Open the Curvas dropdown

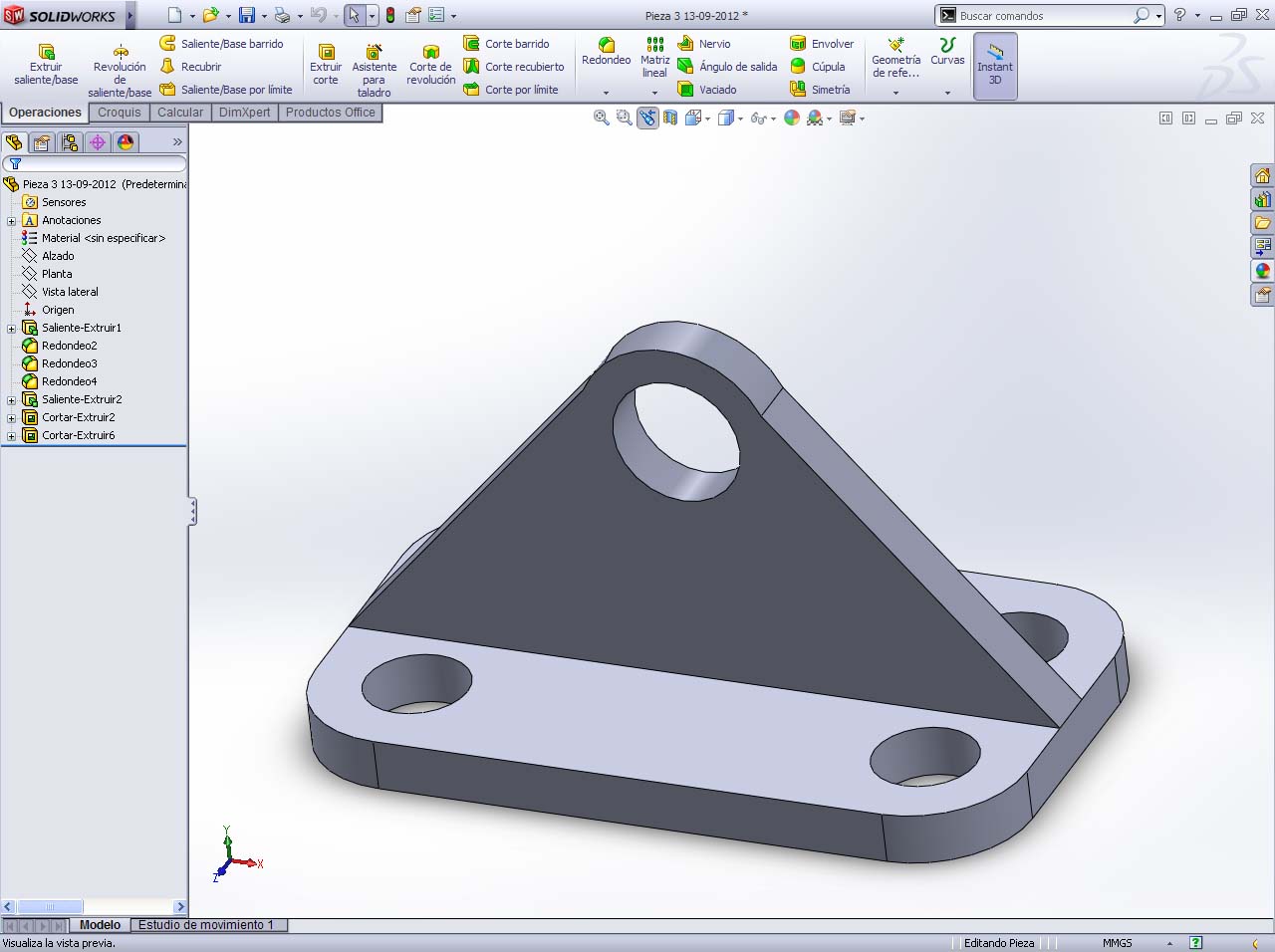point(947,93)
